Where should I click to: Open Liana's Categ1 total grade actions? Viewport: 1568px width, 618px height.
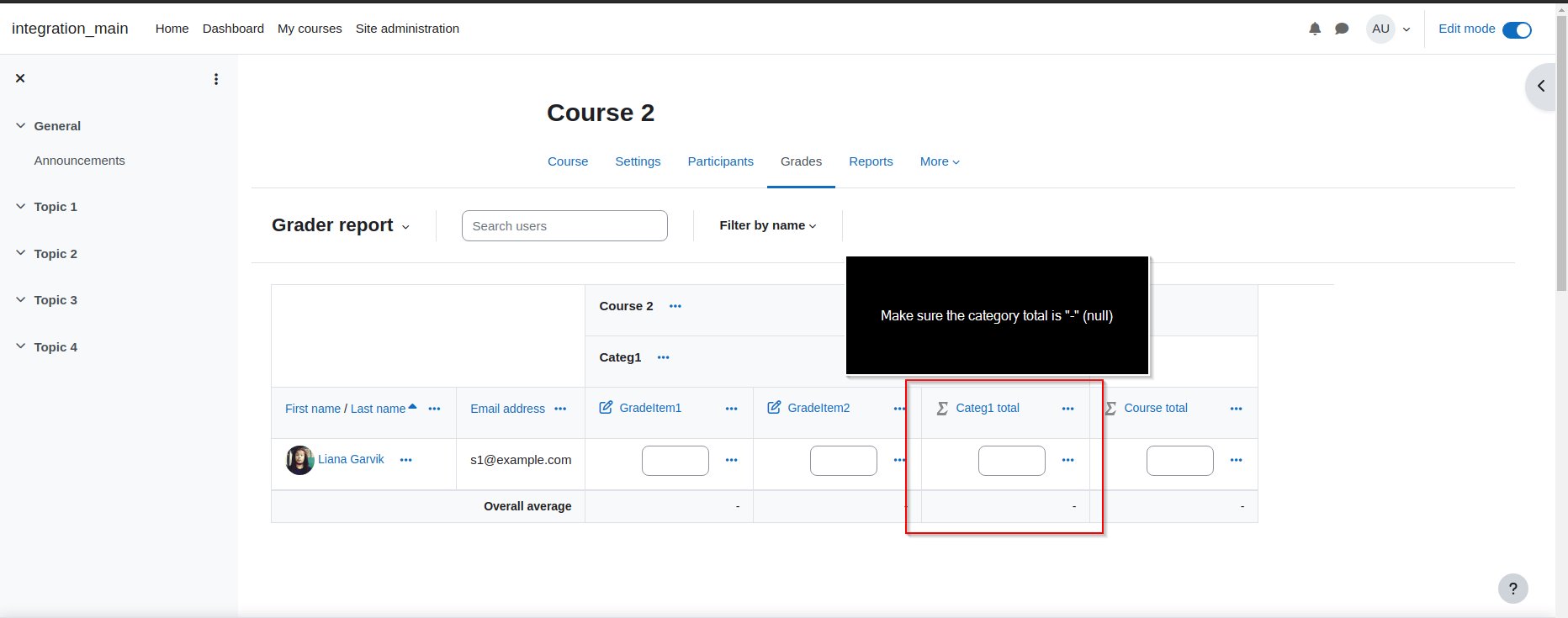(x=1067, y=460)
